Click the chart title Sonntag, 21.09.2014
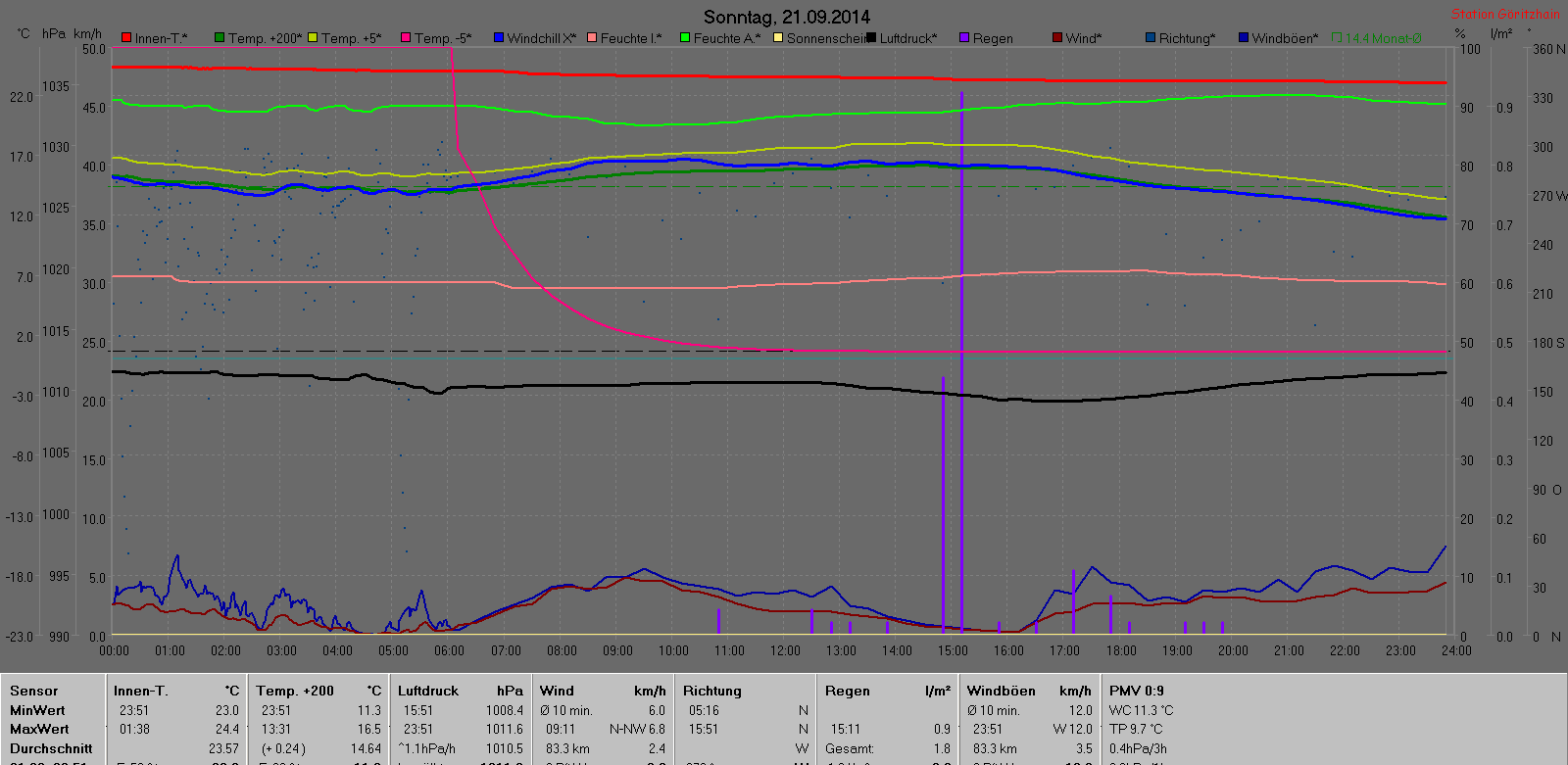Image resolution: width=1568 pixels, height=765 pixels. tap(786, 17)
